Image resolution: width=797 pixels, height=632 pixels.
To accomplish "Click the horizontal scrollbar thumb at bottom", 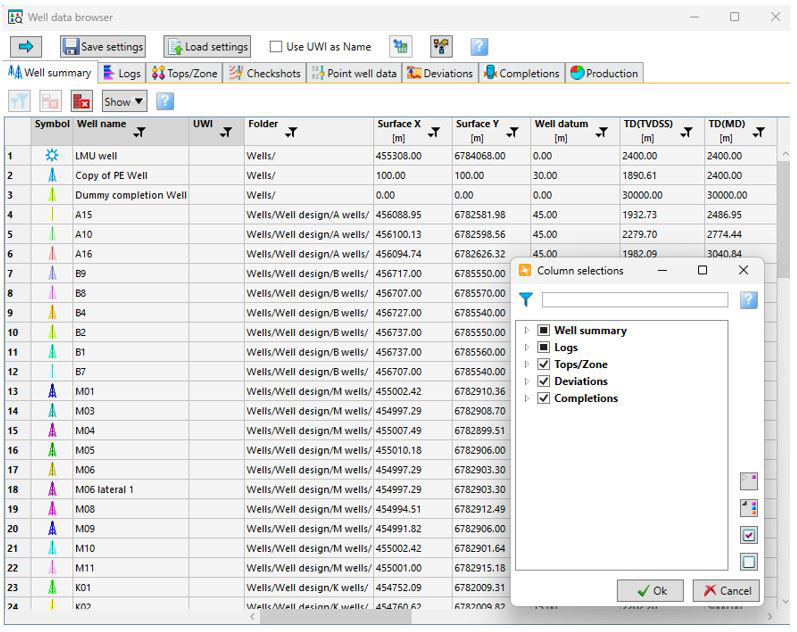I will point(335,616).
